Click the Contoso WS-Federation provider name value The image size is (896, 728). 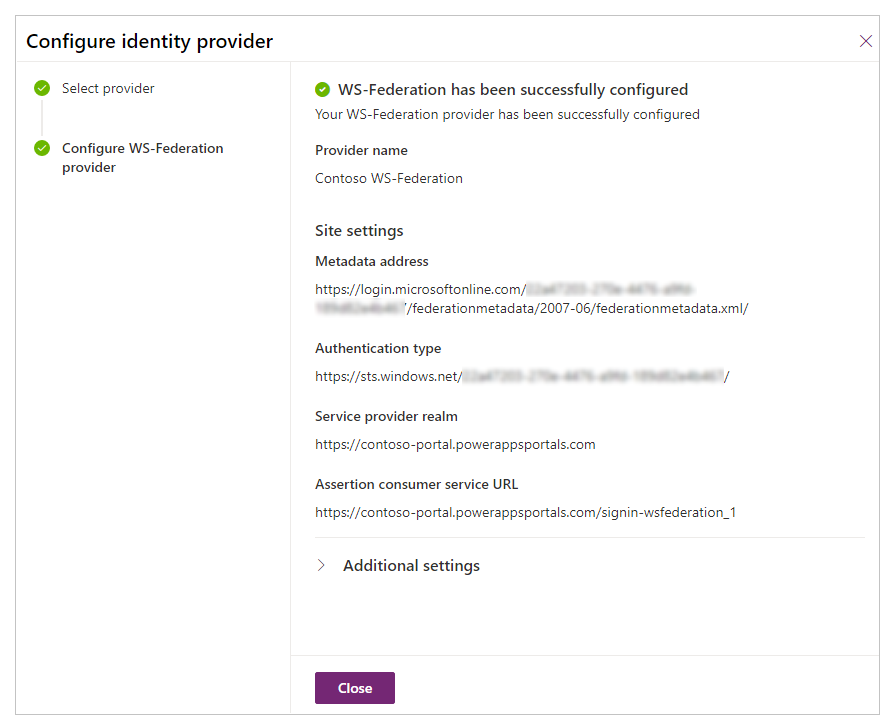389,178
